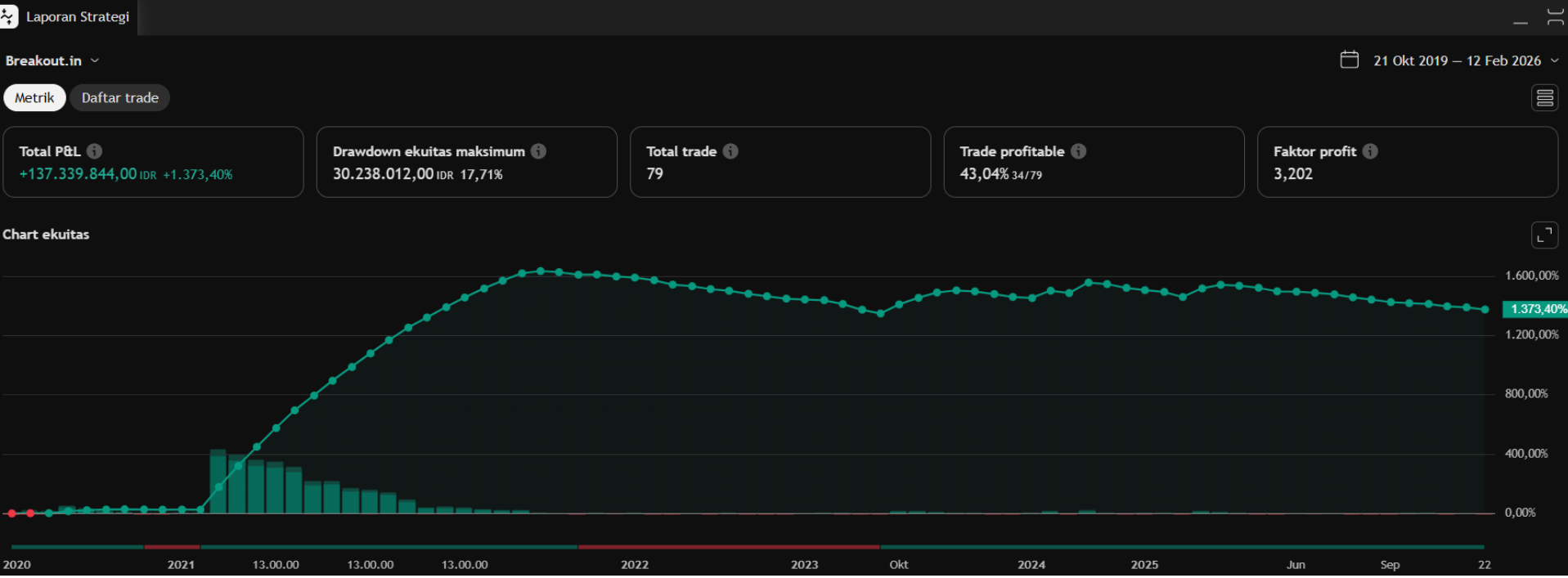Click the 34/79 profitable trades ratio
Image resolution: width=1568 pixels, height=578 pixels.
pos(1027,175)
